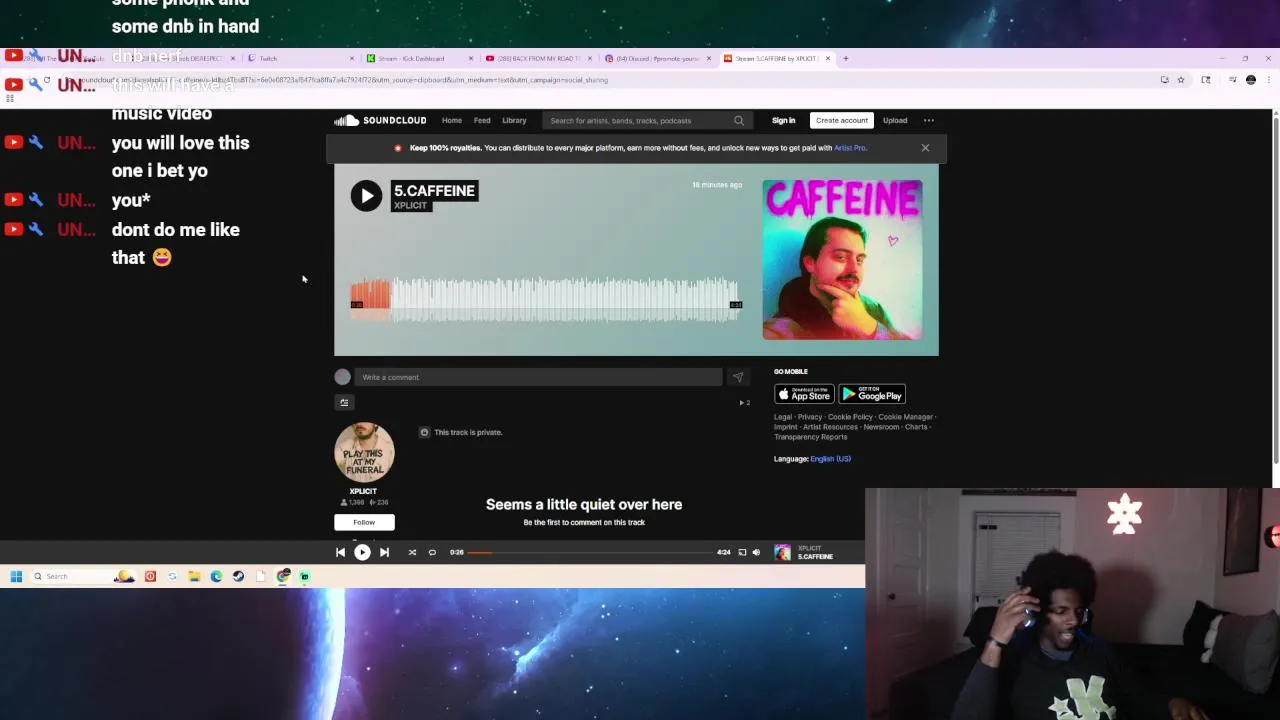Open the CAFFEINE cover artwork
The image size is (1280, 720).
842,260
